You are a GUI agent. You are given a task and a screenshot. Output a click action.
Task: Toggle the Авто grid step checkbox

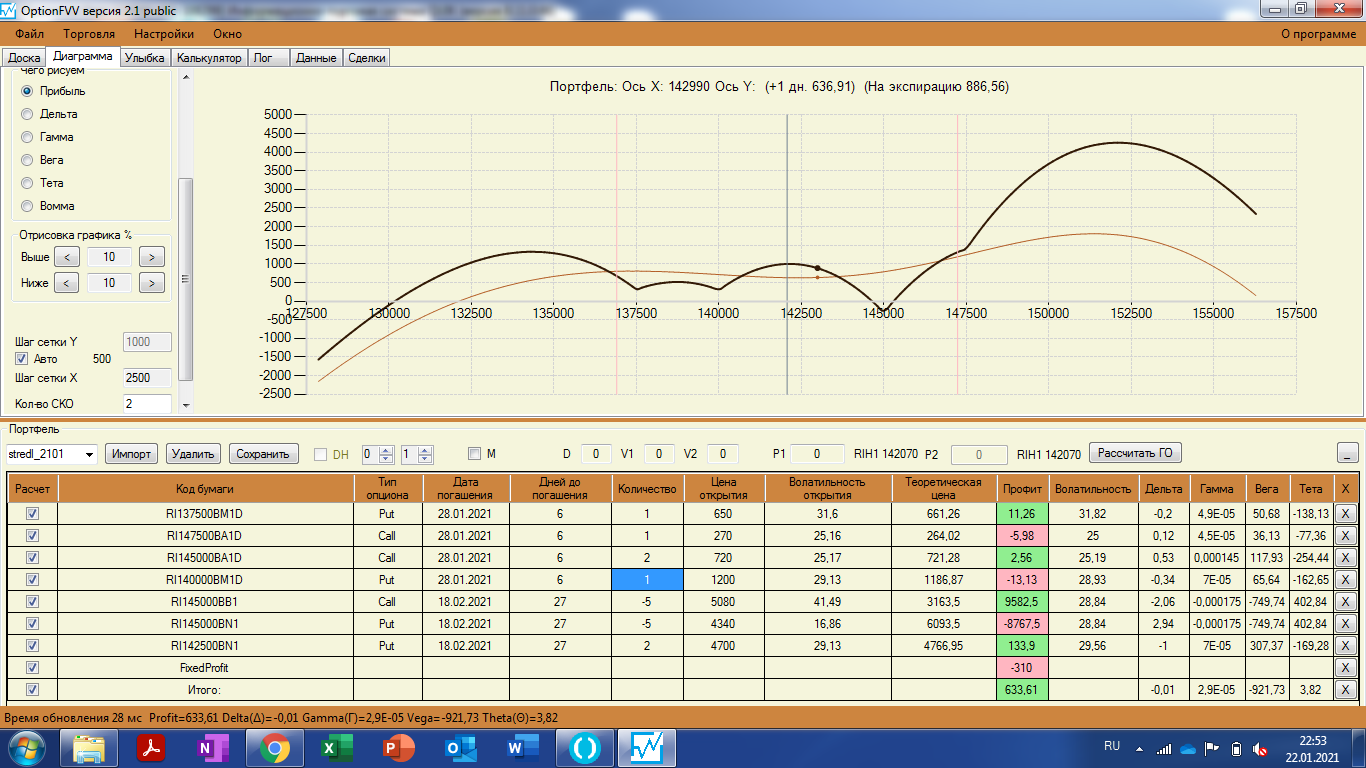point(21,359)
